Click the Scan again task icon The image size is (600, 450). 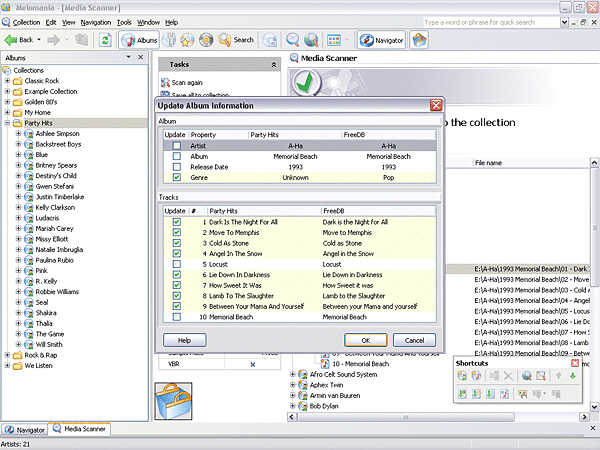coord(165,83)
